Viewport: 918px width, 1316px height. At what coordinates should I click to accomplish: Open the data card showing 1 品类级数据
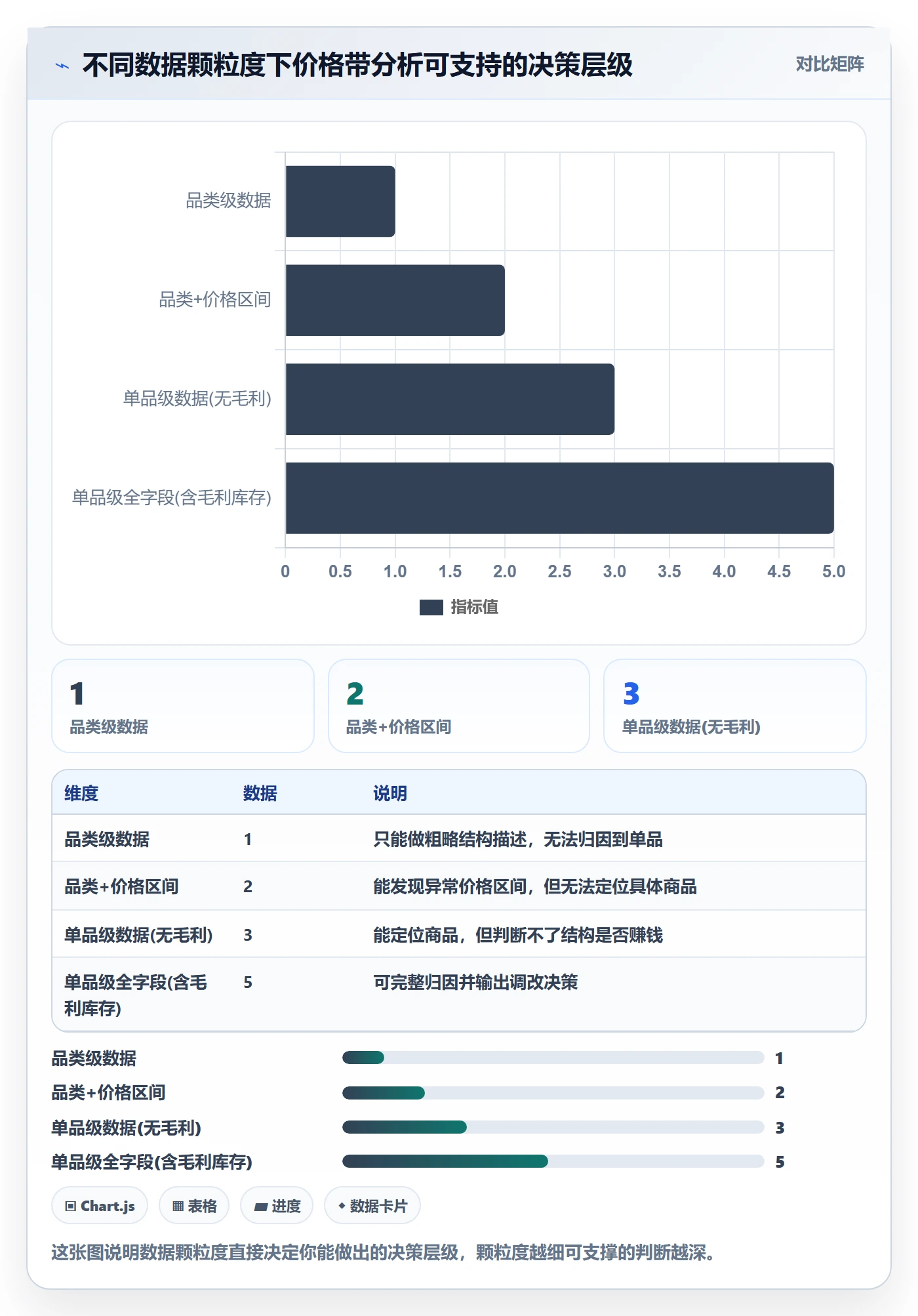183,706
